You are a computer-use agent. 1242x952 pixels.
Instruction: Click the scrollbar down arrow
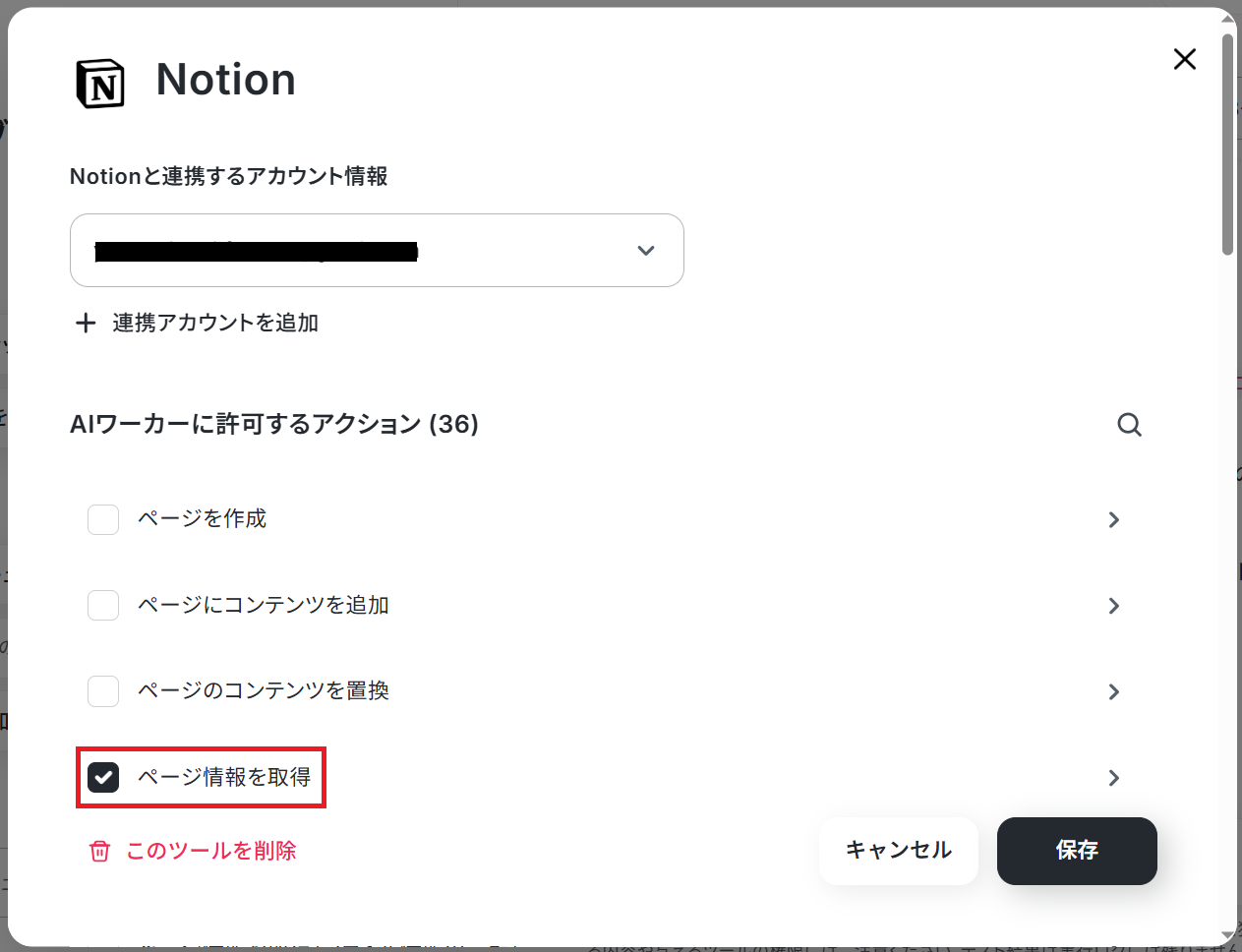tap(1228, 935)
